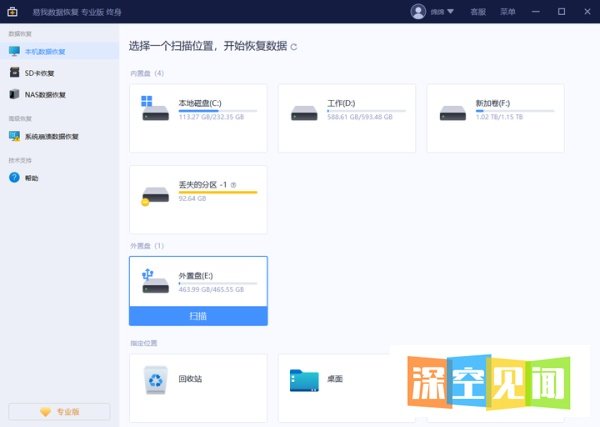Screen dimensions: 600x427
Task: Open 帮助 help entry
Action: pos(31,178)
